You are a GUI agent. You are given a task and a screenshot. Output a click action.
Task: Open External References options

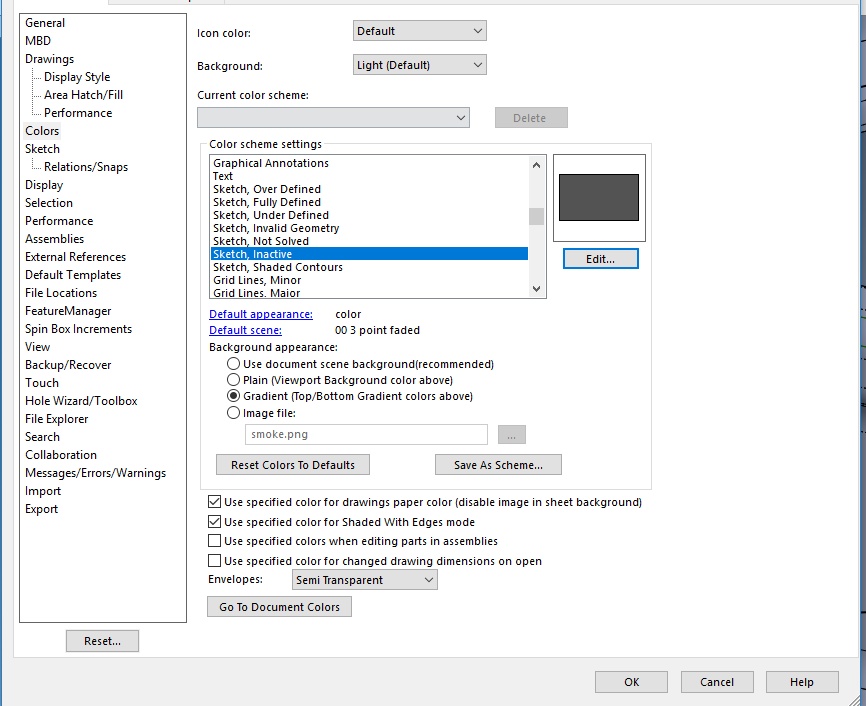click(x=75, y=257)
